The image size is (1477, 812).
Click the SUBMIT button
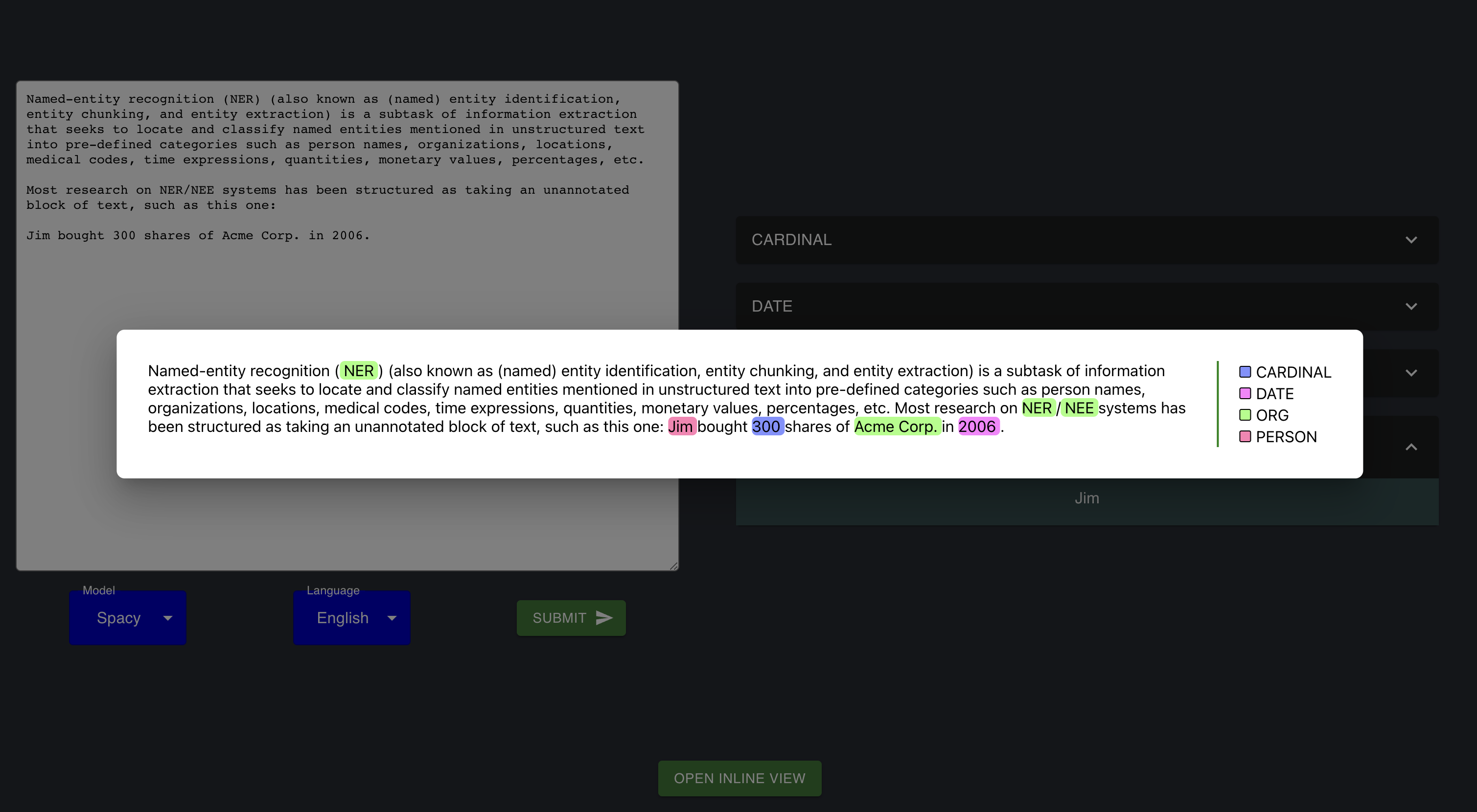[571, 617]
